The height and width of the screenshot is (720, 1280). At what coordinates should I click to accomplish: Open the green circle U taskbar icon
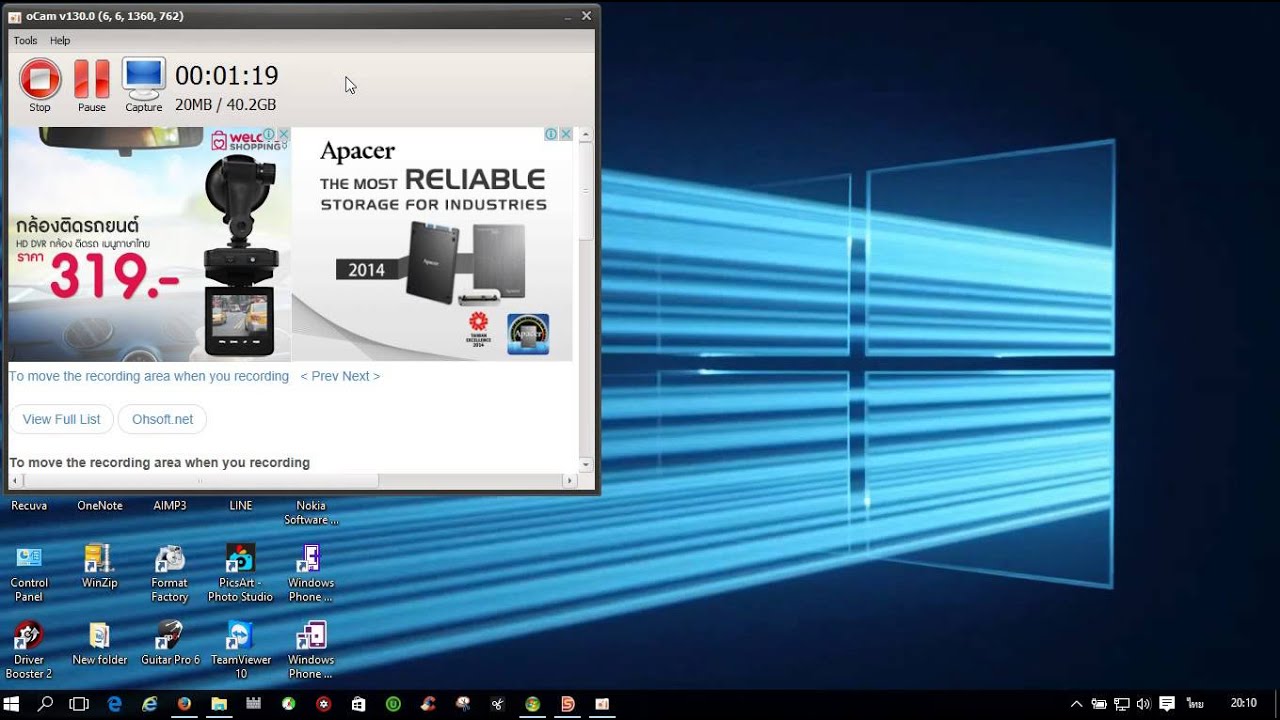[393, 704]
